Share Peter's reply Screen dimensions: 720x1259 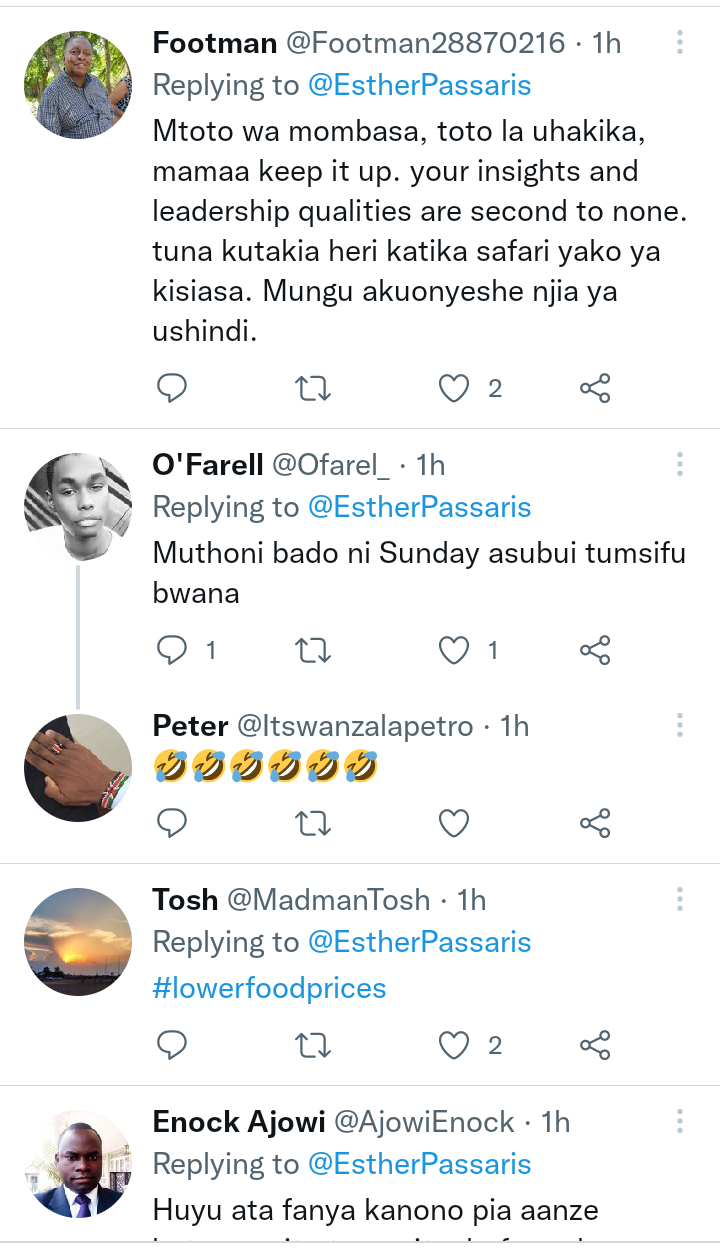(595, 823)
